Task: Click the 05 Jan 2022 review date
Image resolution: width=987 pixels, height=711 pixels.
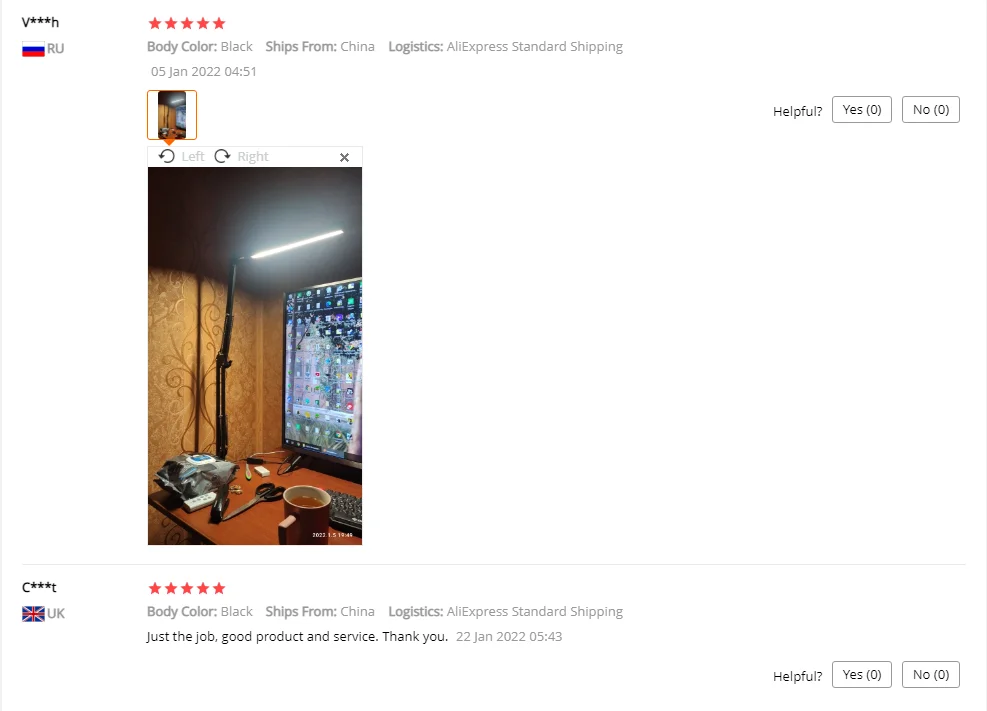Action: point(203,72)
